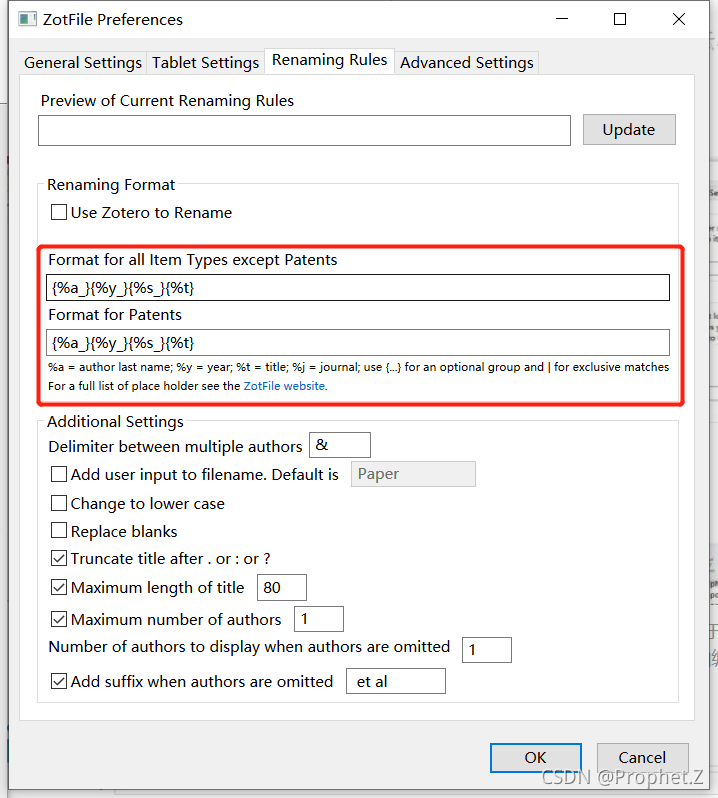
Task: Tick Add user input to filename
Action: (x=59, y=474)
